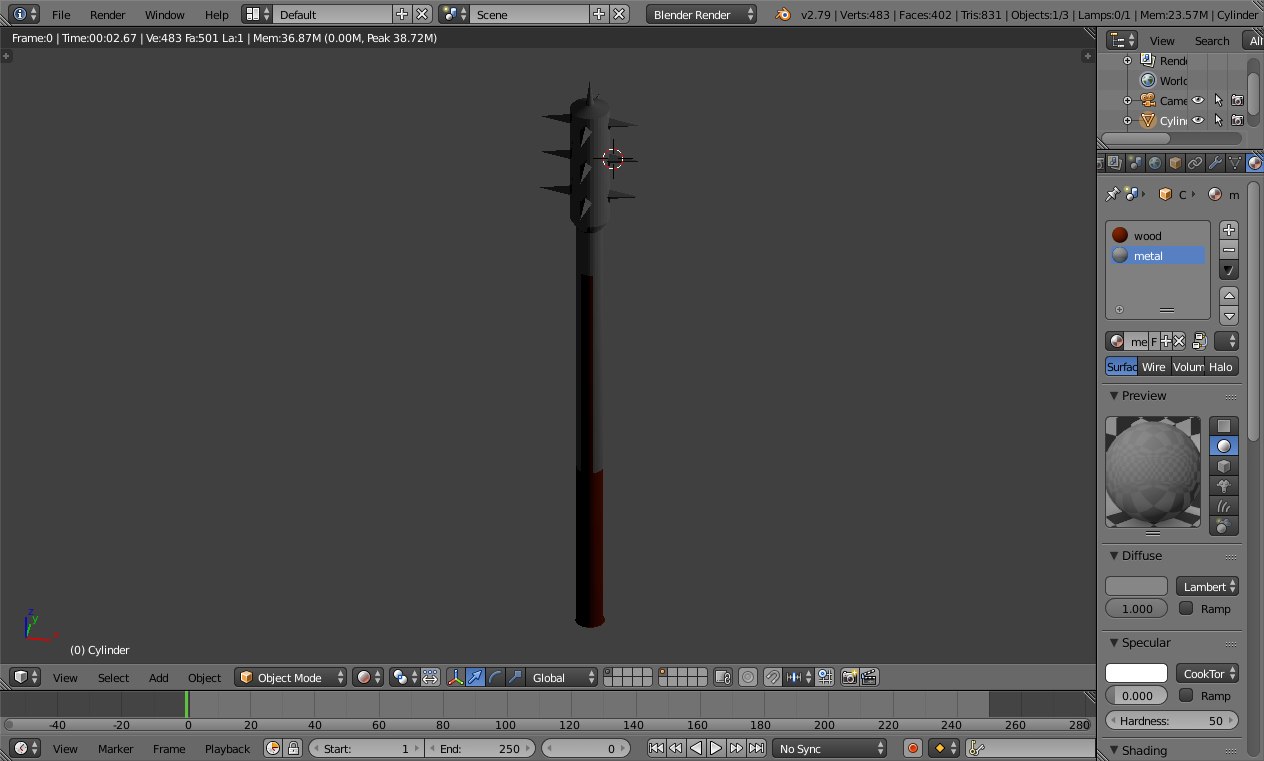Viewport: 1264px width, 761px height.
Task: Open the Object Mode dropdown
Action: click(290, 677)
